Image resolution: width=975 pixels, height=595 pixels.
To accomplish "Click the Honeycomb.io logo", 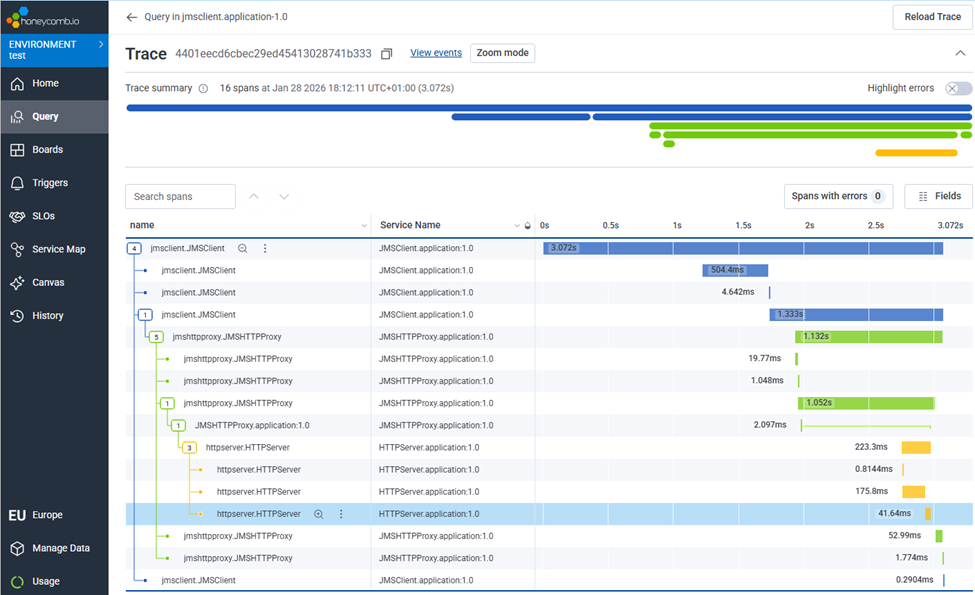I will click(43, 17).
